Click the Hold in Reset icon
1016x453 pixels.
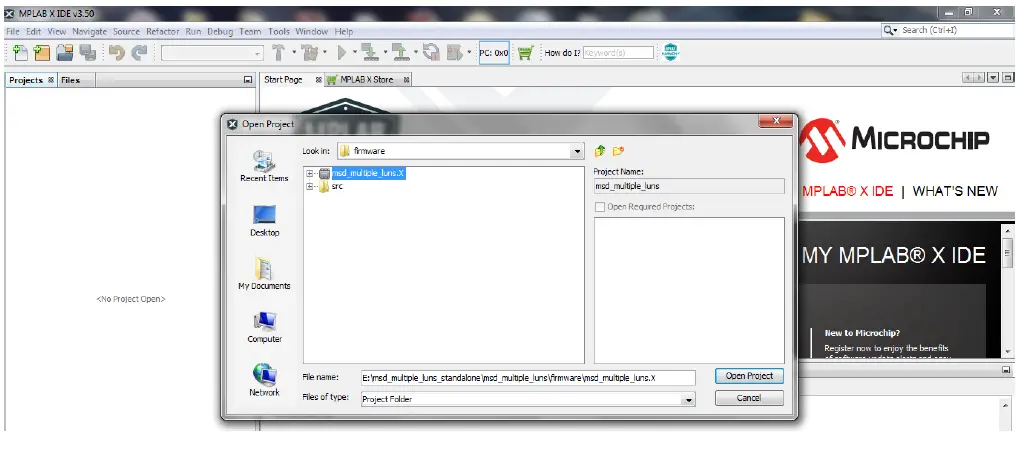coord(431,52)
